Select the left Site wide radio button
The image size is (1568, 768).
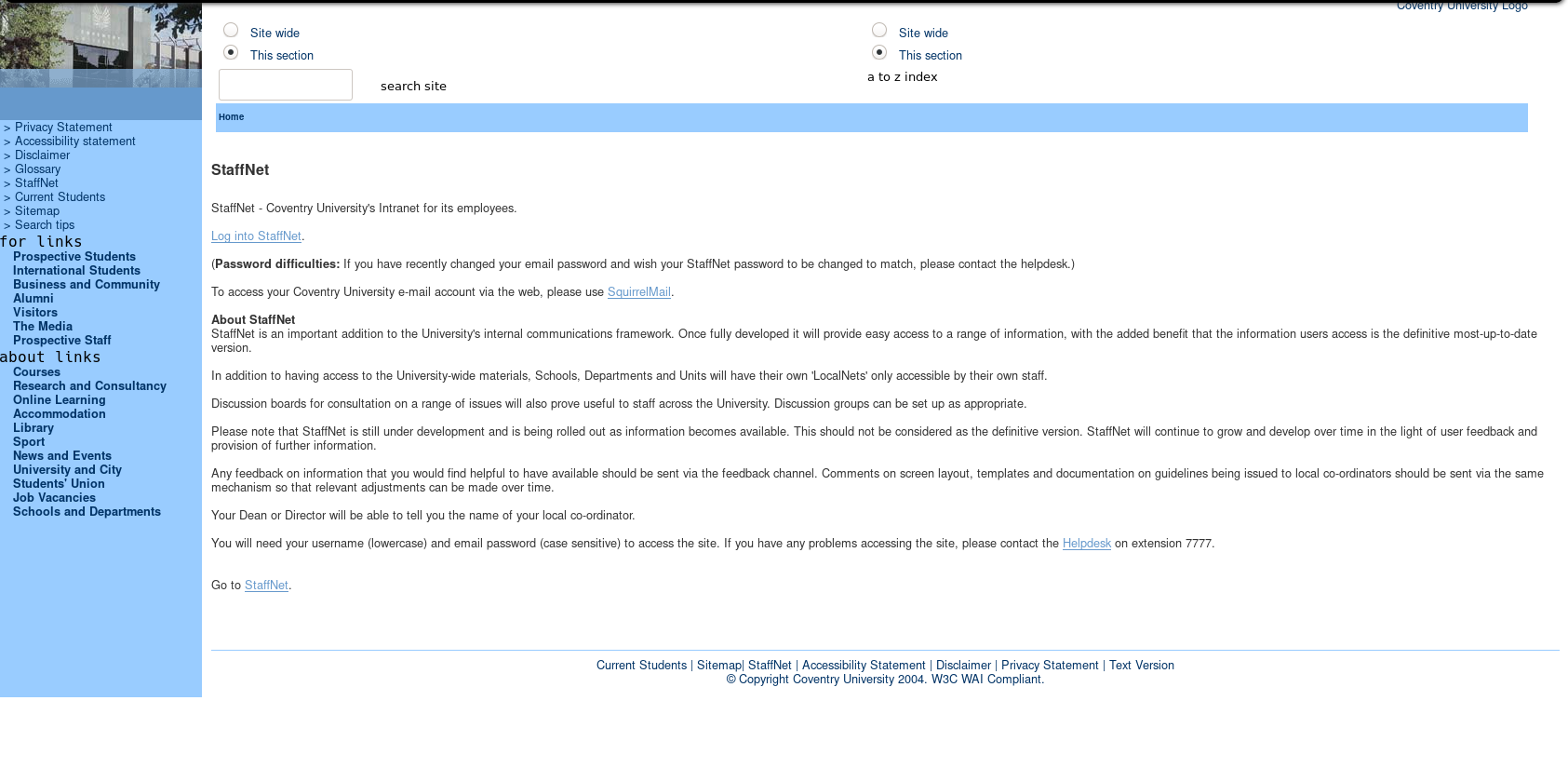[231, 31]
